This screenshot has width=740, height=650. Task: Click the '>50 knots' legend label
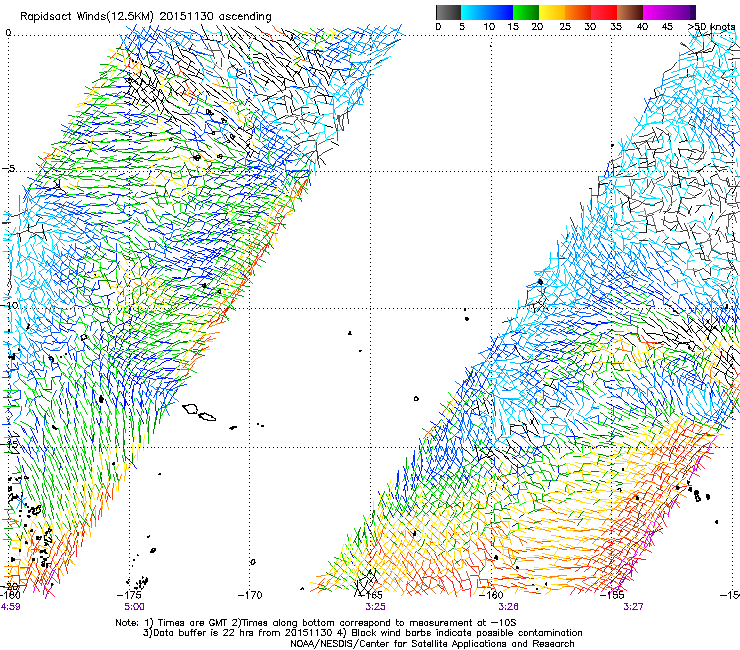click(711, 27)
